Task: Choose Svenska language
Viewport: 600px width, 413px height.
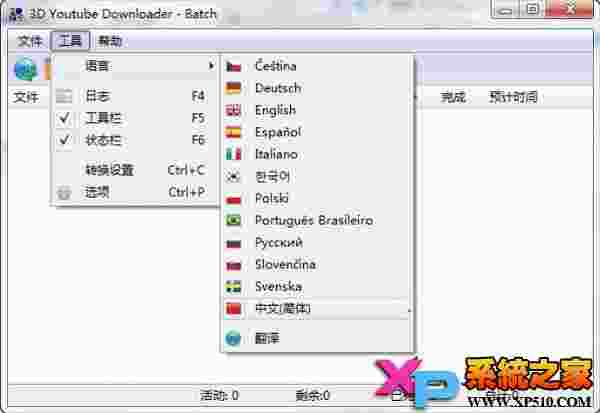Action: 317,287
